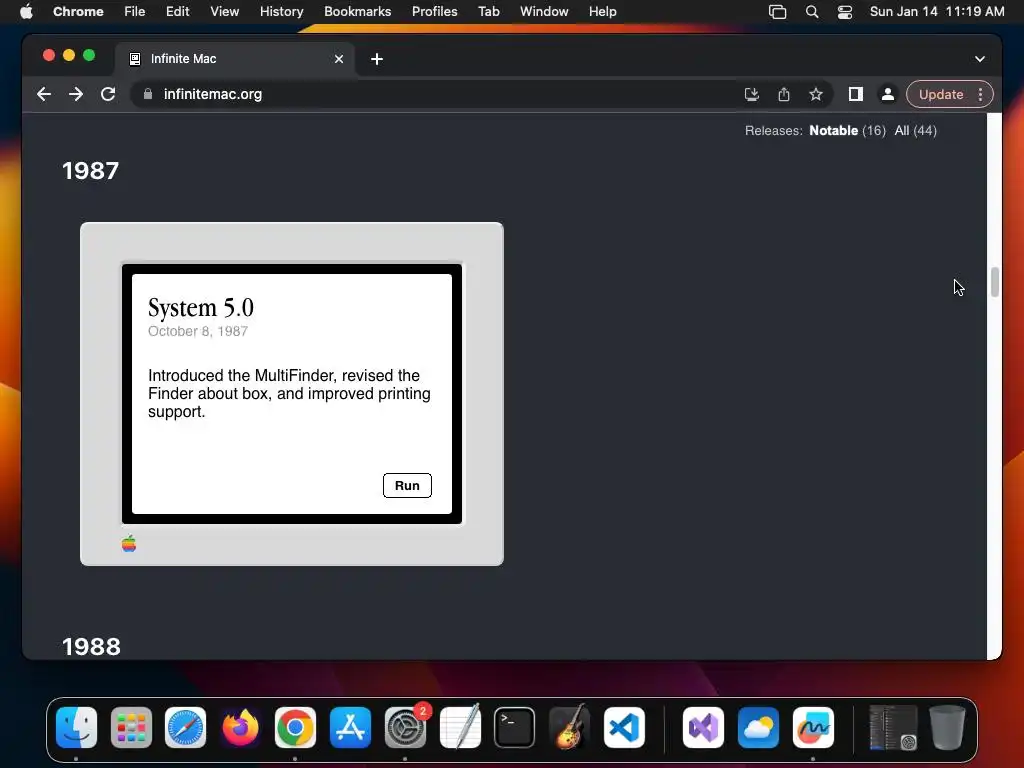Open the Bookmarks menu

point(357,12)
